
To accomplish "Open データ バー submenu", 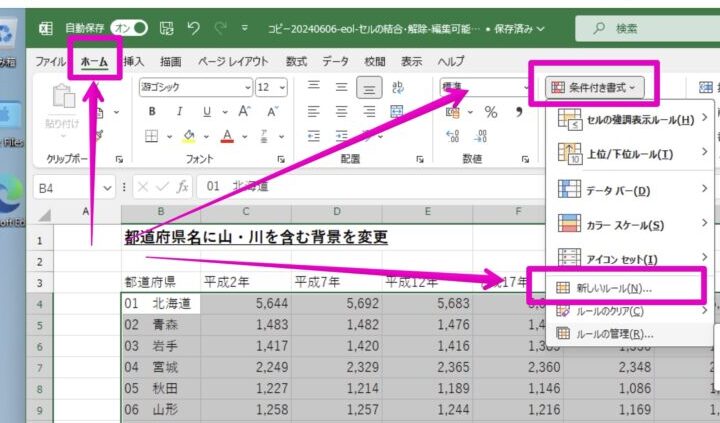I will (x=632, y=190).
